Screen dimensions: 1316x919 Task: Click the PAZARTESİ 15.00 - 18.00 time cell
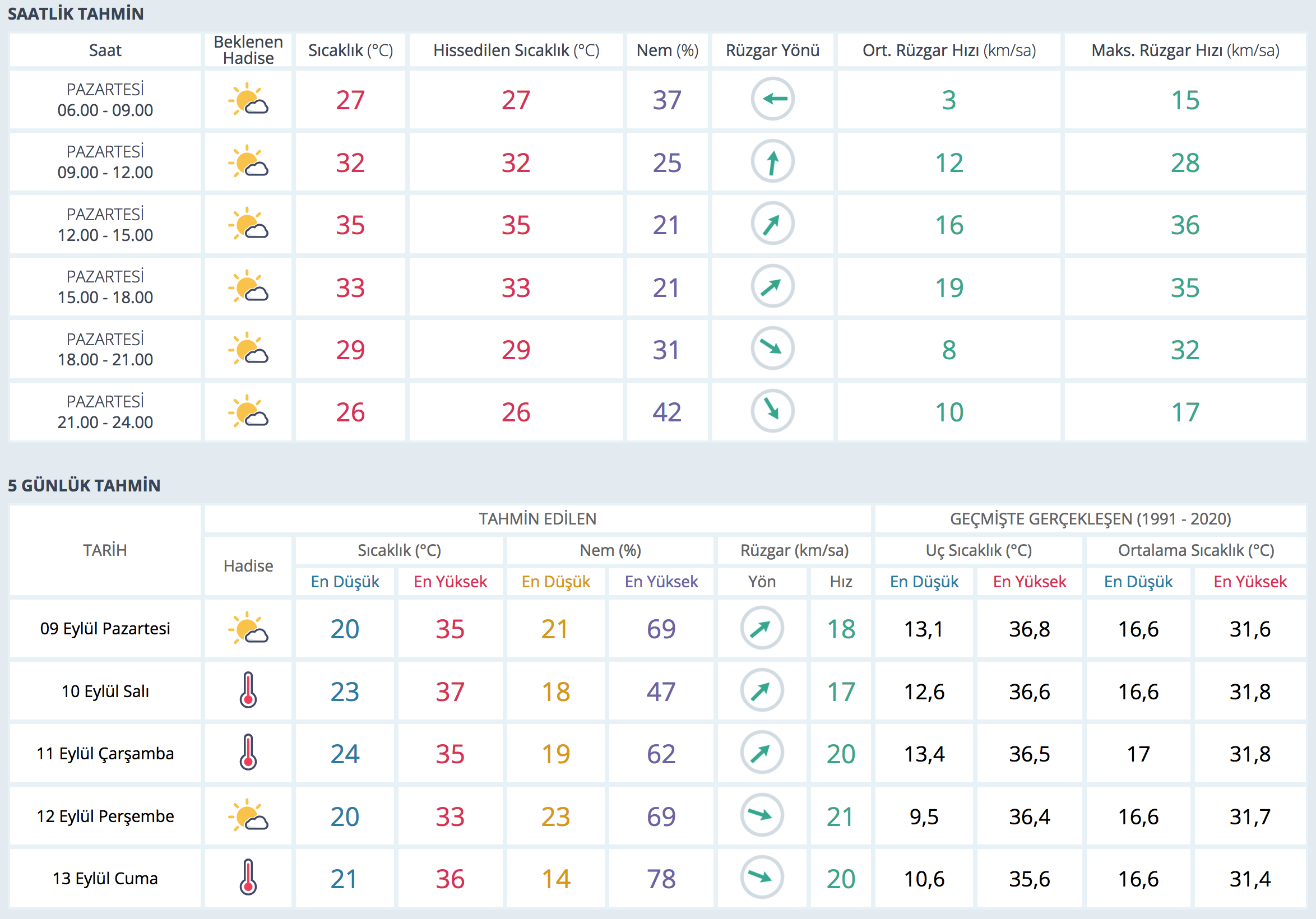click(105, 286)
